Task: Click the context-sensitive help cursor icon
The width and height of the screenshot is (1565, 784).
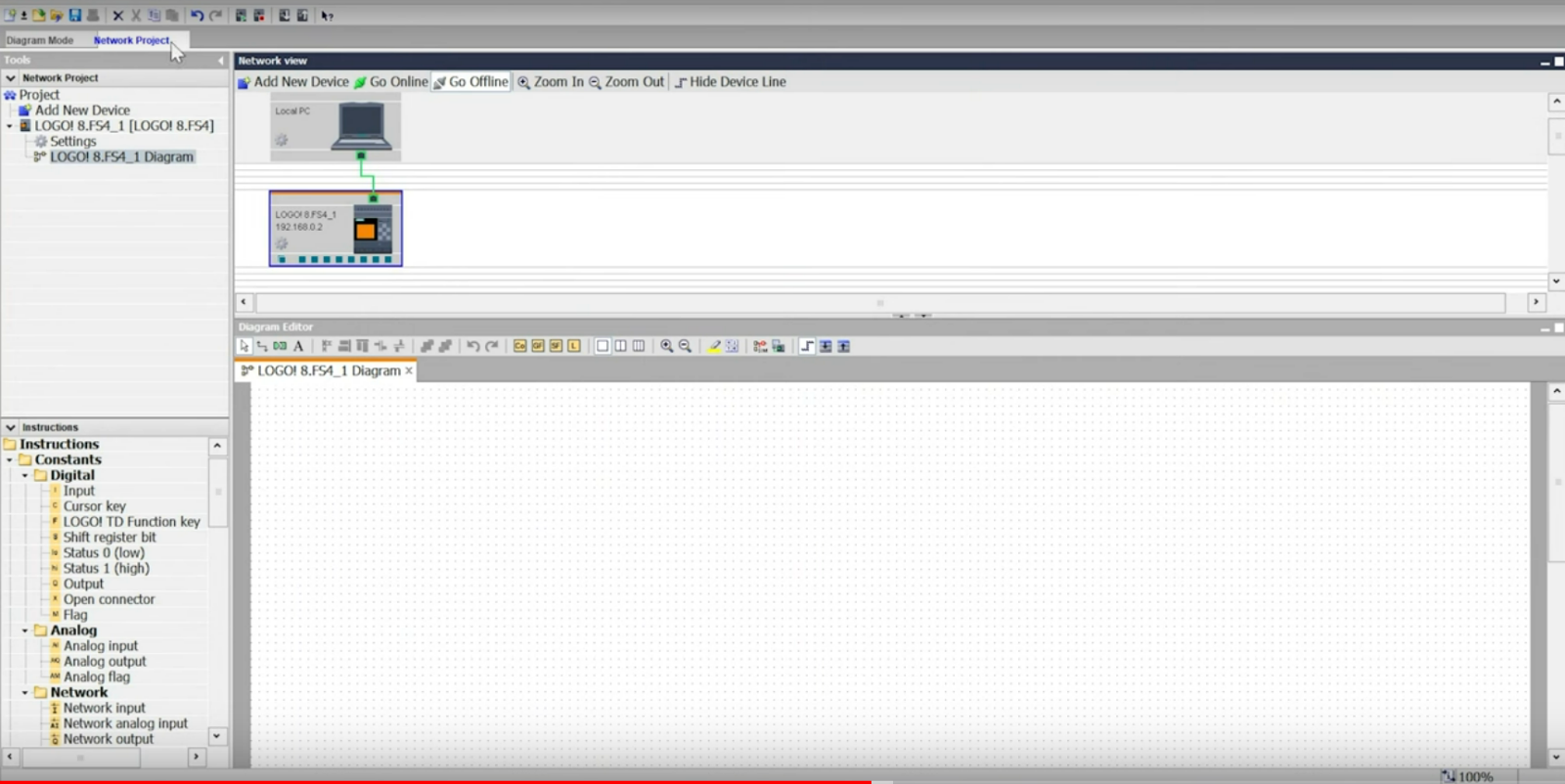Action: click(x=327, y=16)
